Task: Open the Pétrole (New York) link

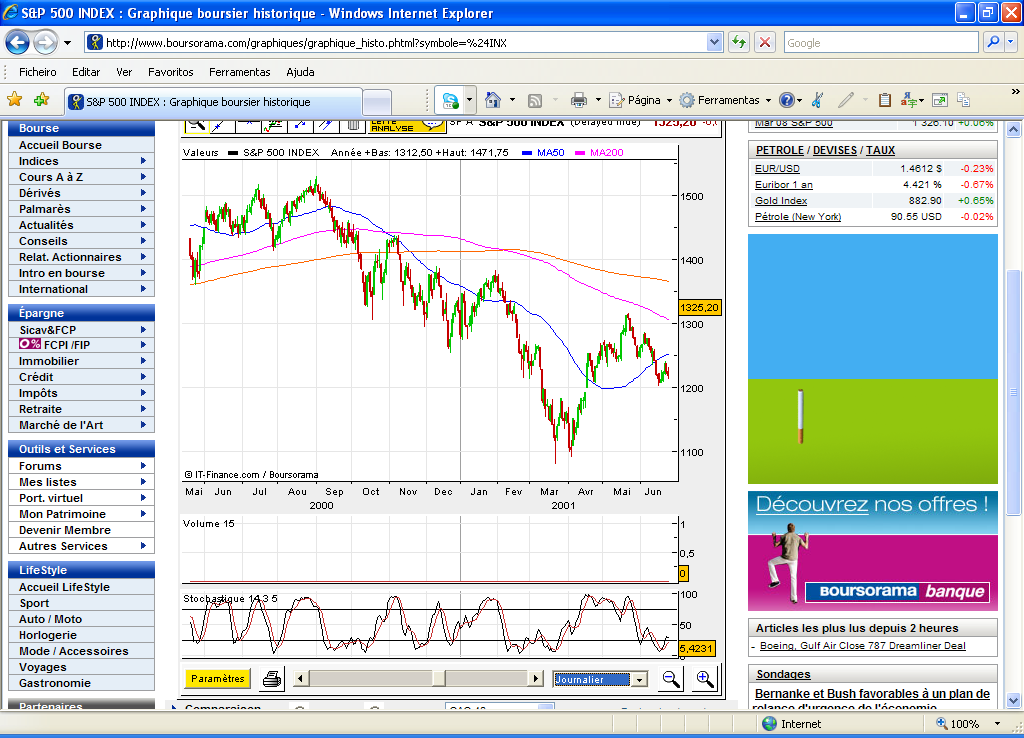Action: pos(798,217)
